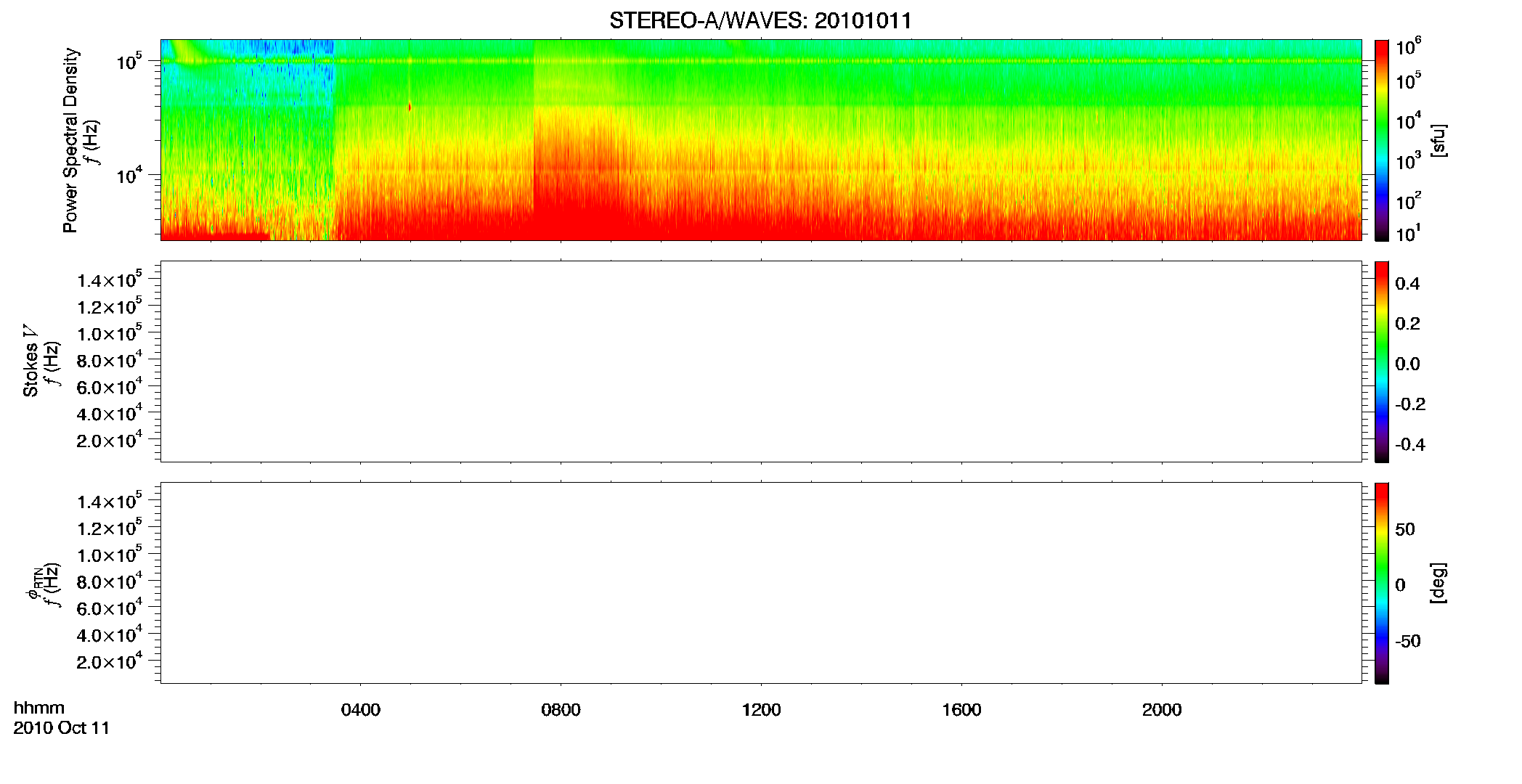Viewport: 1522px width, 784px height.
Task: Click the 1200 time axis label
Action: (x=761, y=710)
